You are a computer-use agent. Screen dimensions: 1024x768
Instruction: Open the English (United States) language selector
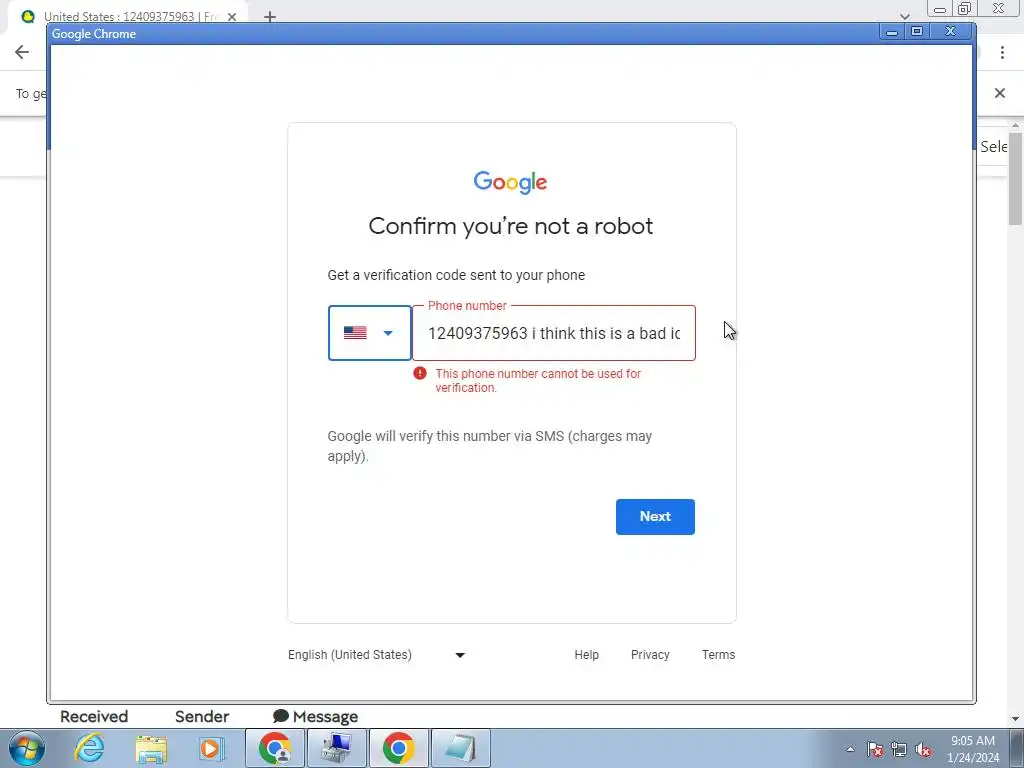[x=376, y=654]
